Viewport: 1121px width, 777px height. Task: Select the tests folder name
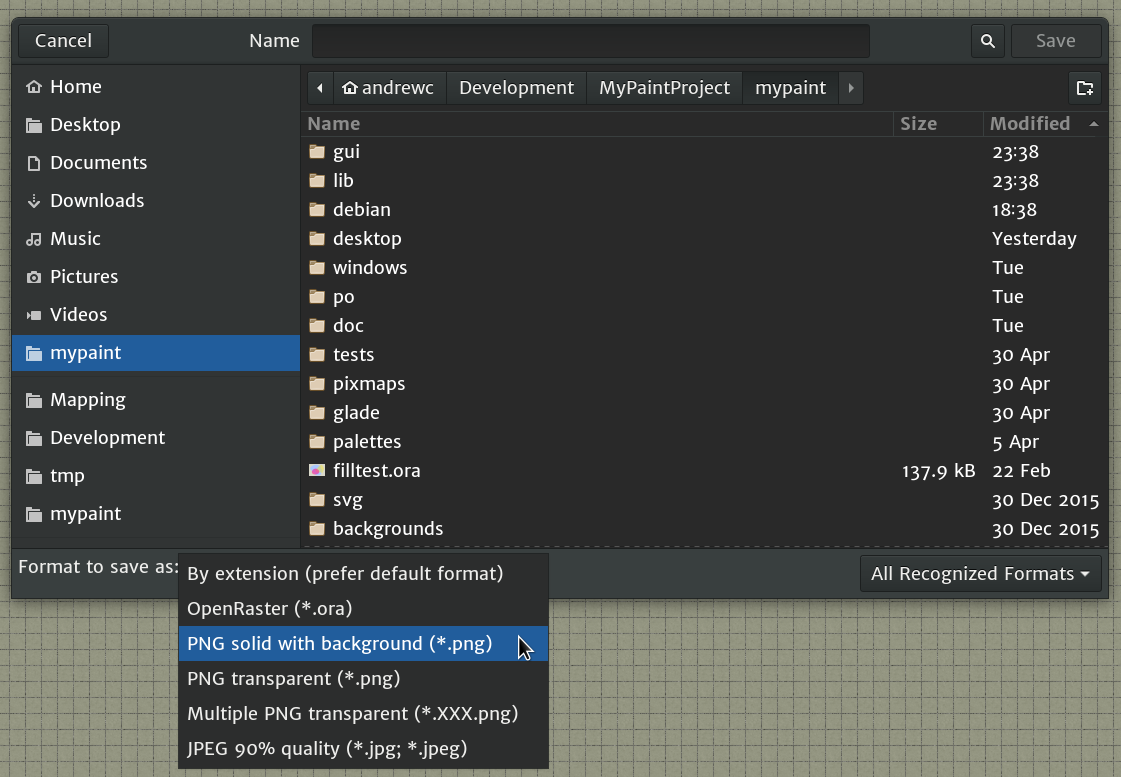pyautogui.click(x=353, y=355)
